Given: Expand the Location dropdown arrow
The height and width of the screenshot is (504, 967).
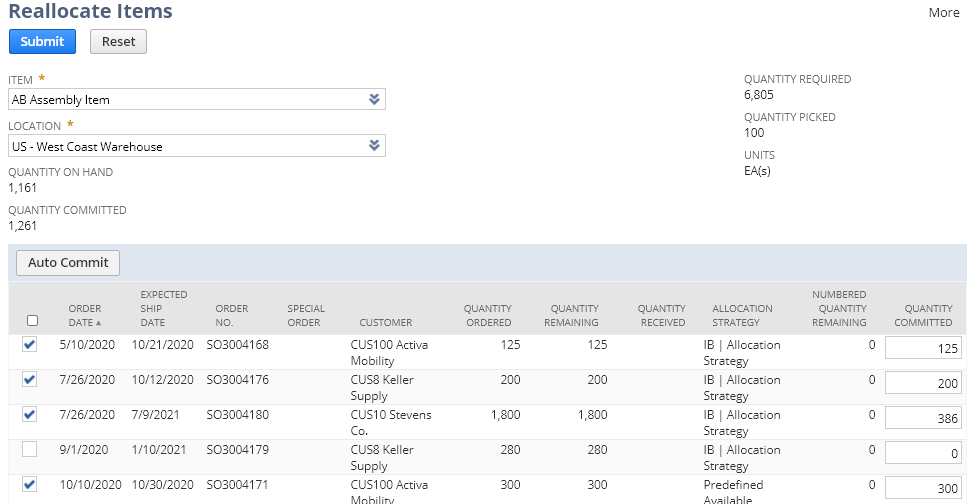Looking at the screenshot, I should [374, 146].
